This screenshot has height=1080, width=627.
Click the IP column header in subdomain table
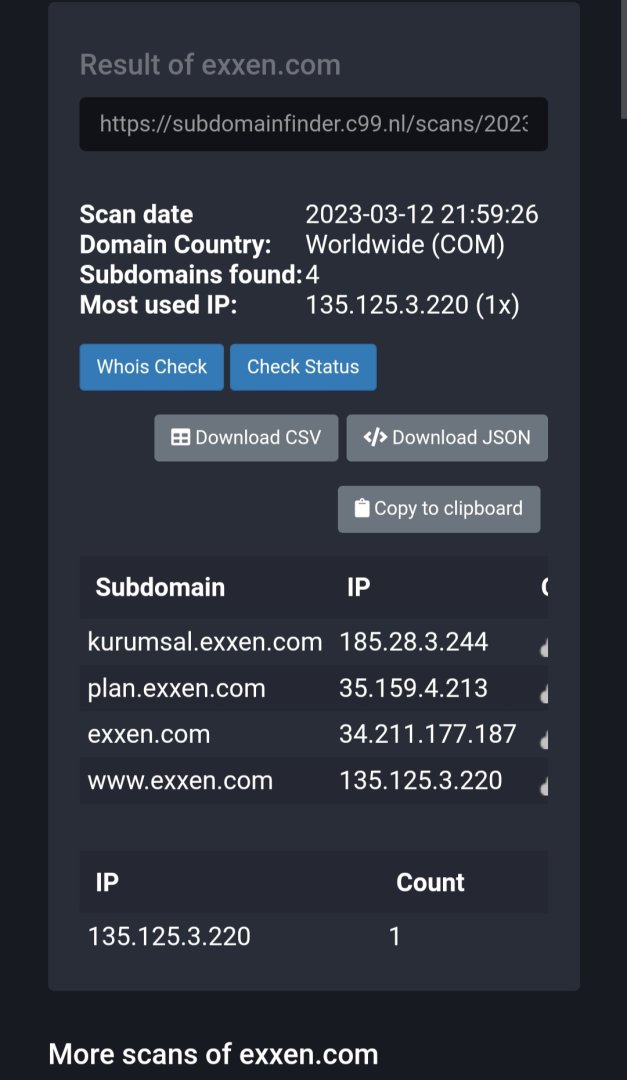358,587
